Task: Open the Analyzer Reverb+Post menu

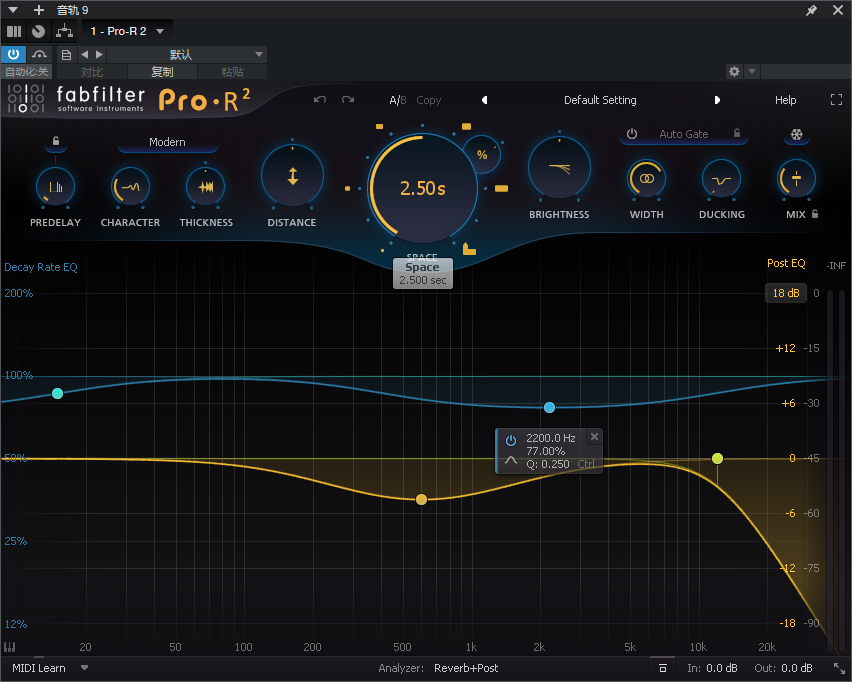Action: pyautogui.click(x=466, y=668)
